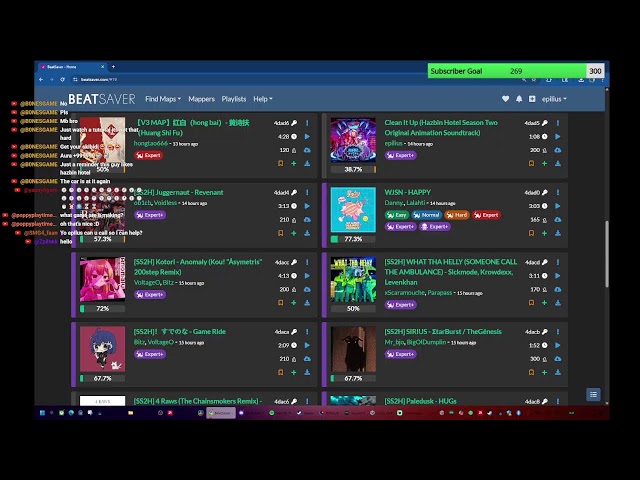Download zip of Game Ride map
This screenshot has height=480, width=640.
click(x=307, y=372)
